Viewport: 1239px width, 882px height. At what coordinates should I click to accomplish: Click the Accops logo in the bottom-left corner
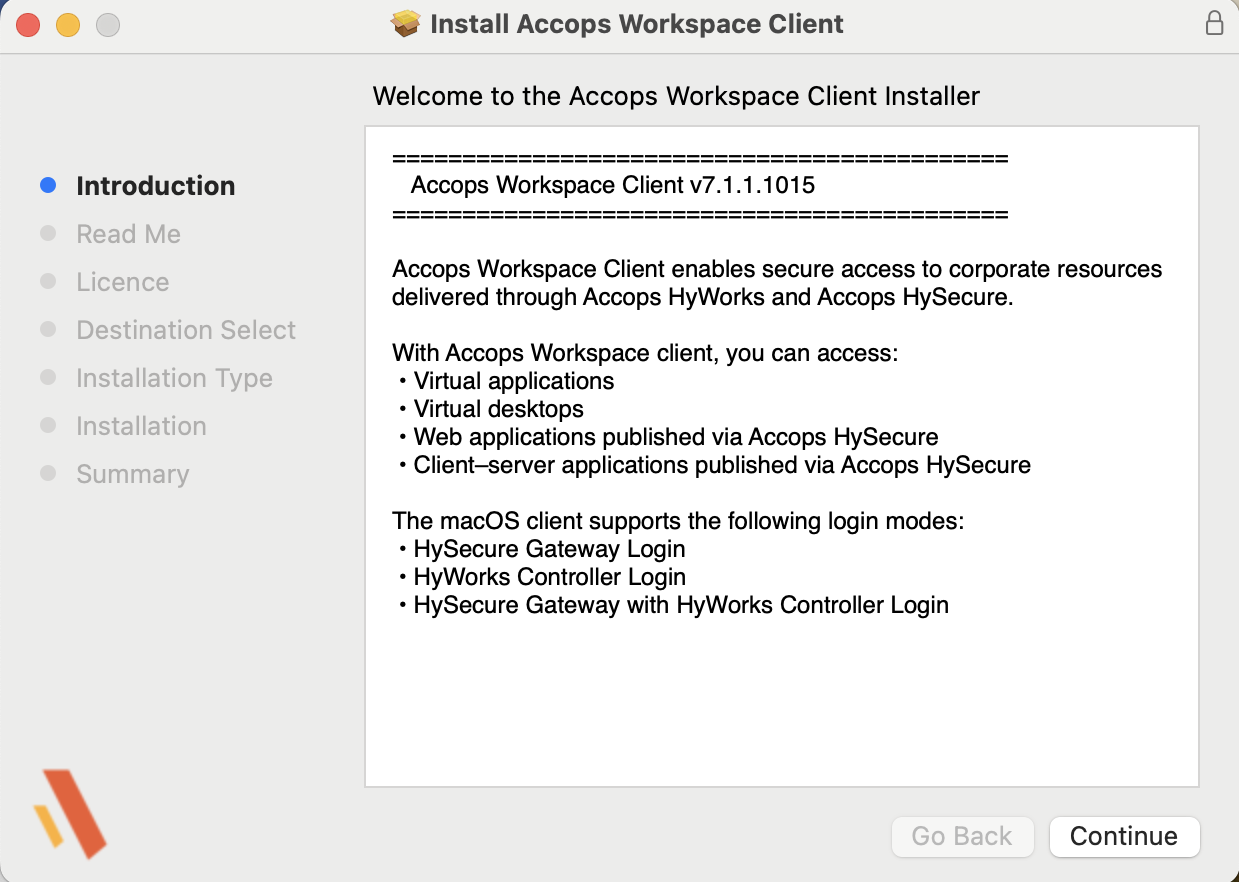click(70, 813)
